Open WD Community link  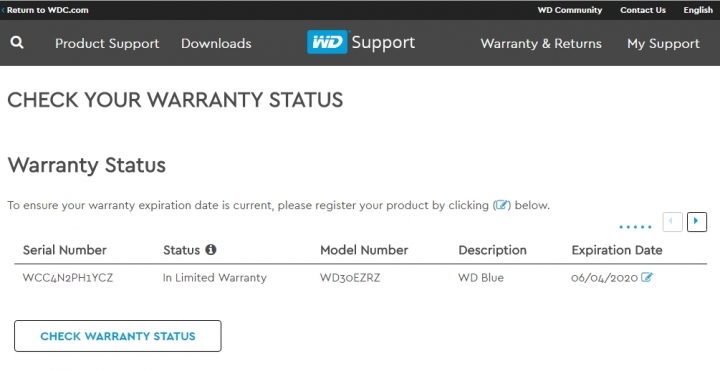pos(570,10)
